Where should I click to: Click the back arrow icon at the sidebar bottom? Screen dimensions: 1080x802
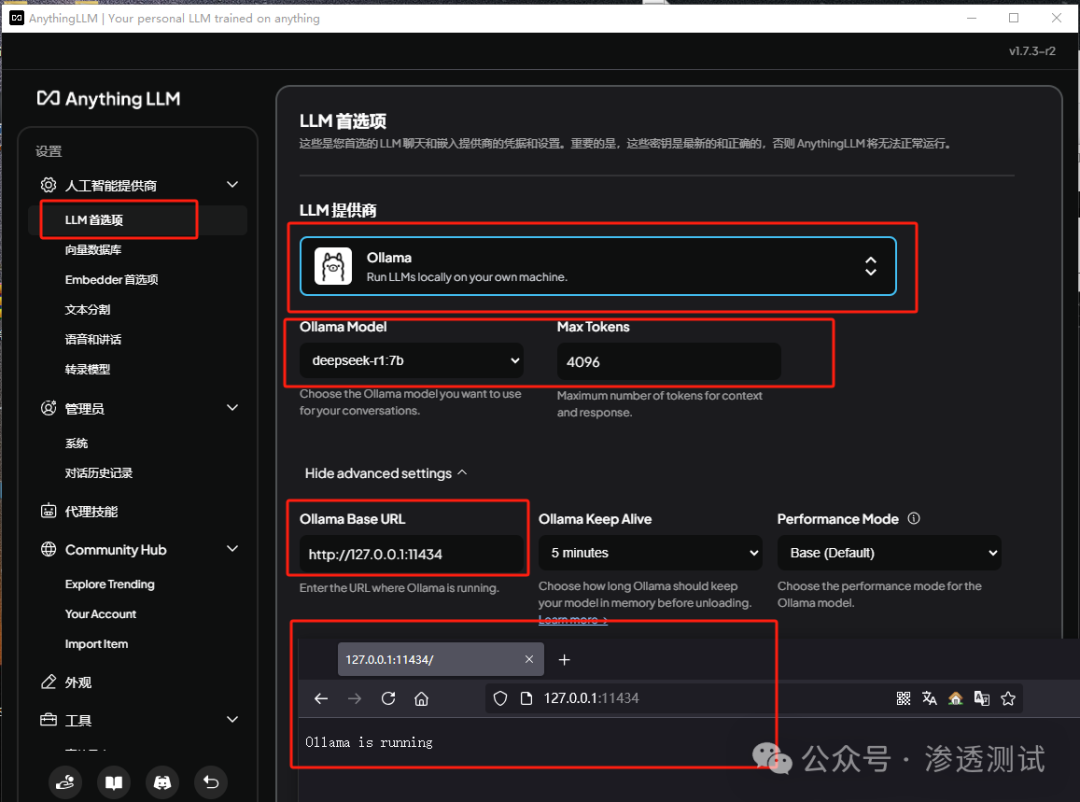[211, 782]
